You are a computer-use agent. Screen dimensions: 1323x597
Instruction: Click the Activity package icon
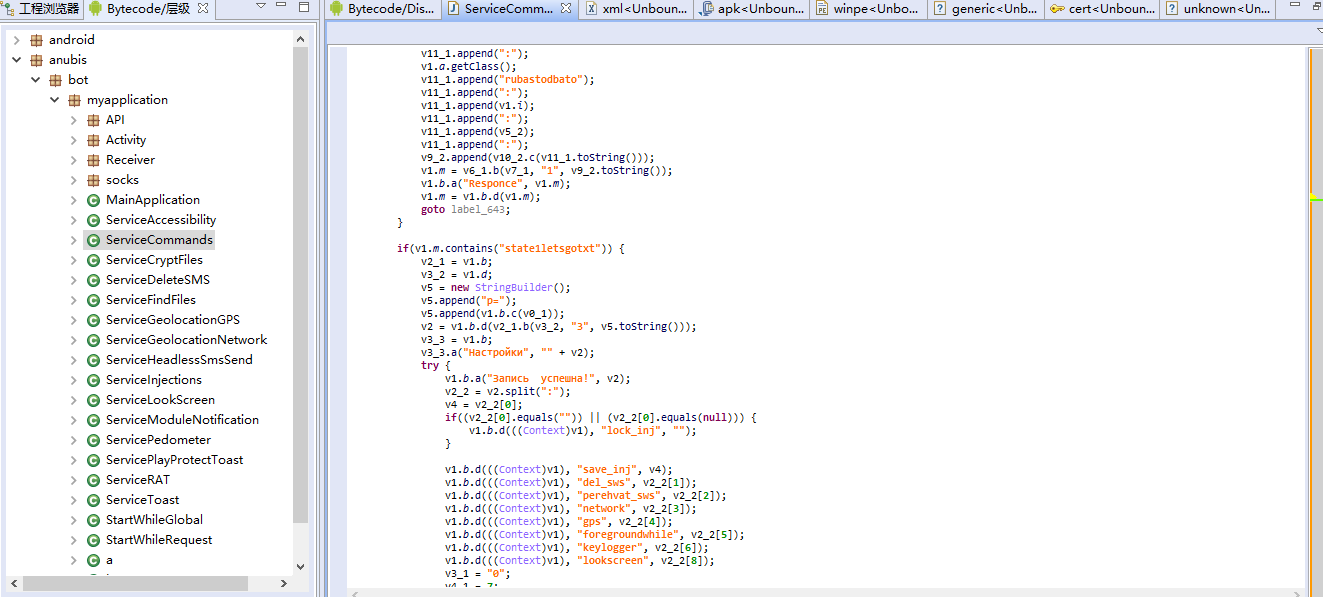click(x=94, y=140)
